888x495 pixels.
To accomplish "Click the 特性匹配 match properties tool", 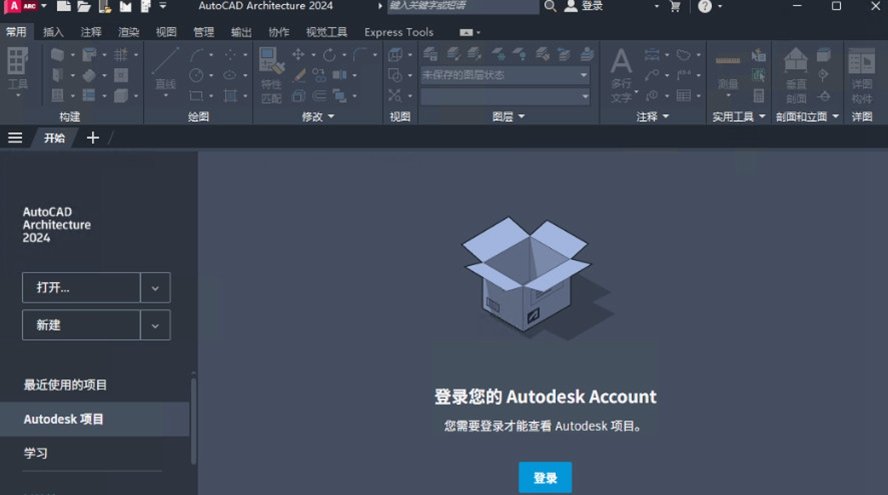I will (x=271, y=75).
